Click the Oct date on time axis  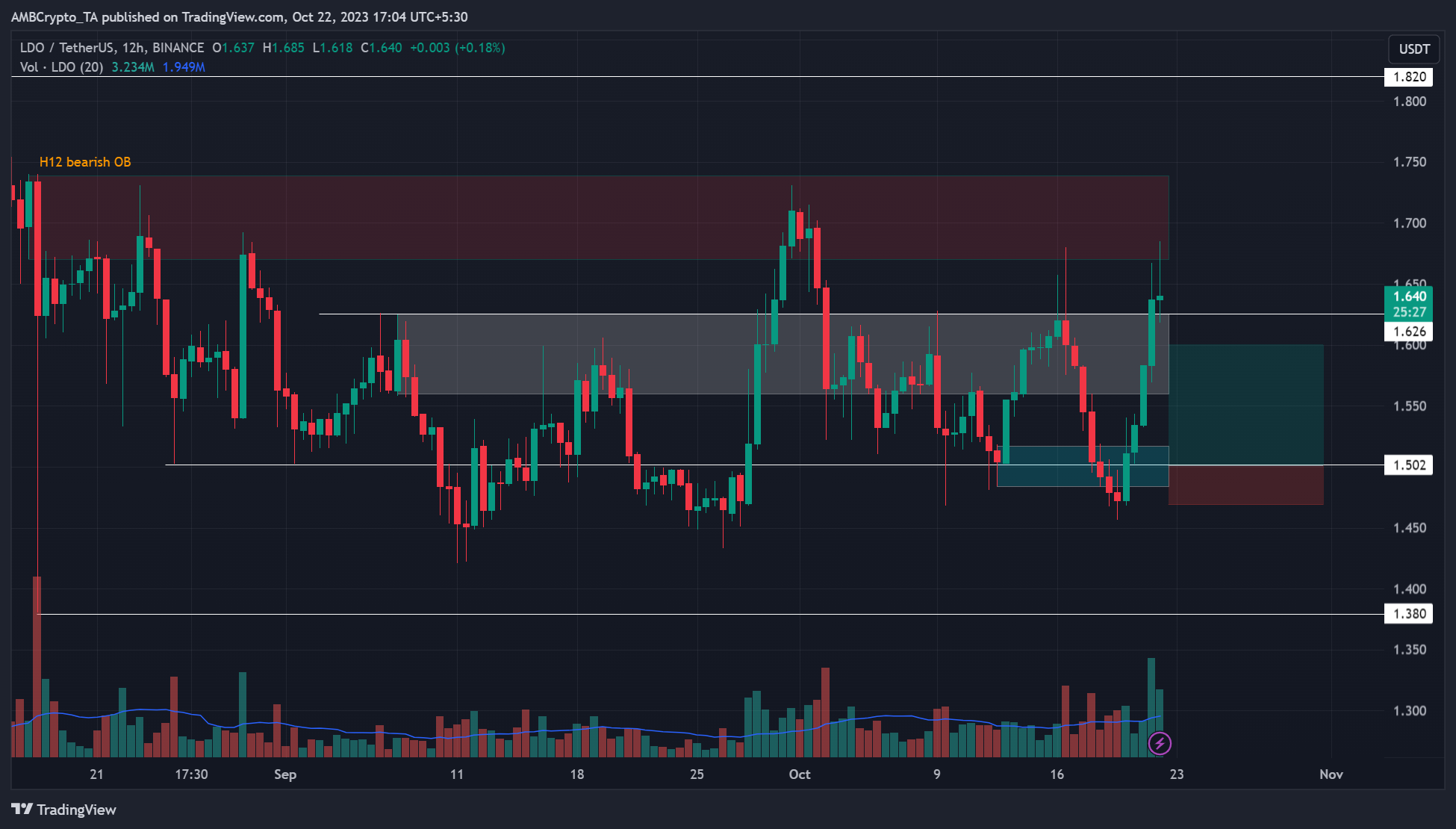click(800, 774)
